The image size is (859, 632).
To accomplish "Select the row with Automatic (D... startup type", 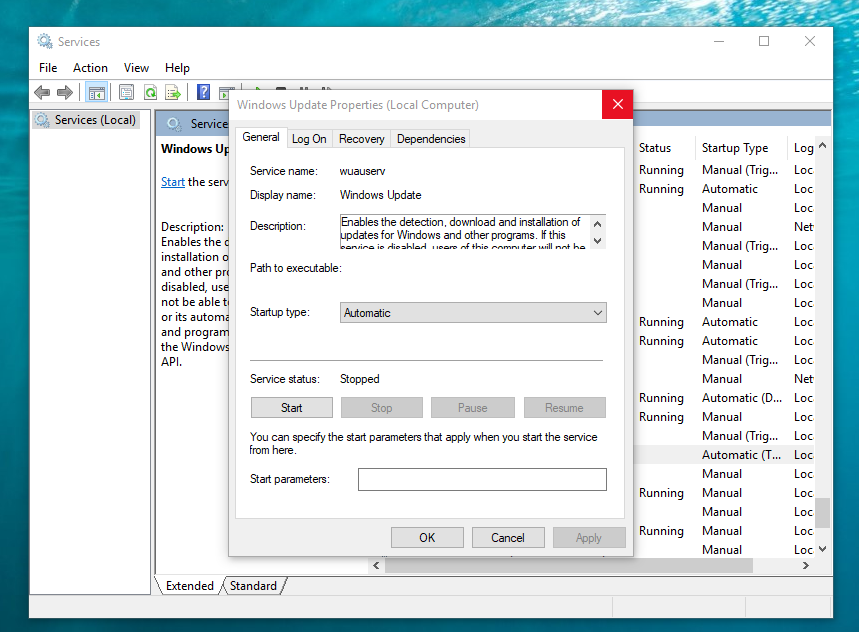I will [724, 398].
